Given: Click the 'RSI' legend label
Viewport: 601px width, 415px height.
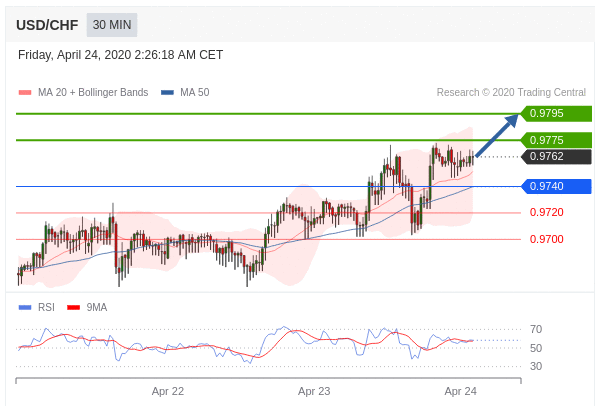Looking at the screenshot, I should pyautogui.click(x=46, y=307).
